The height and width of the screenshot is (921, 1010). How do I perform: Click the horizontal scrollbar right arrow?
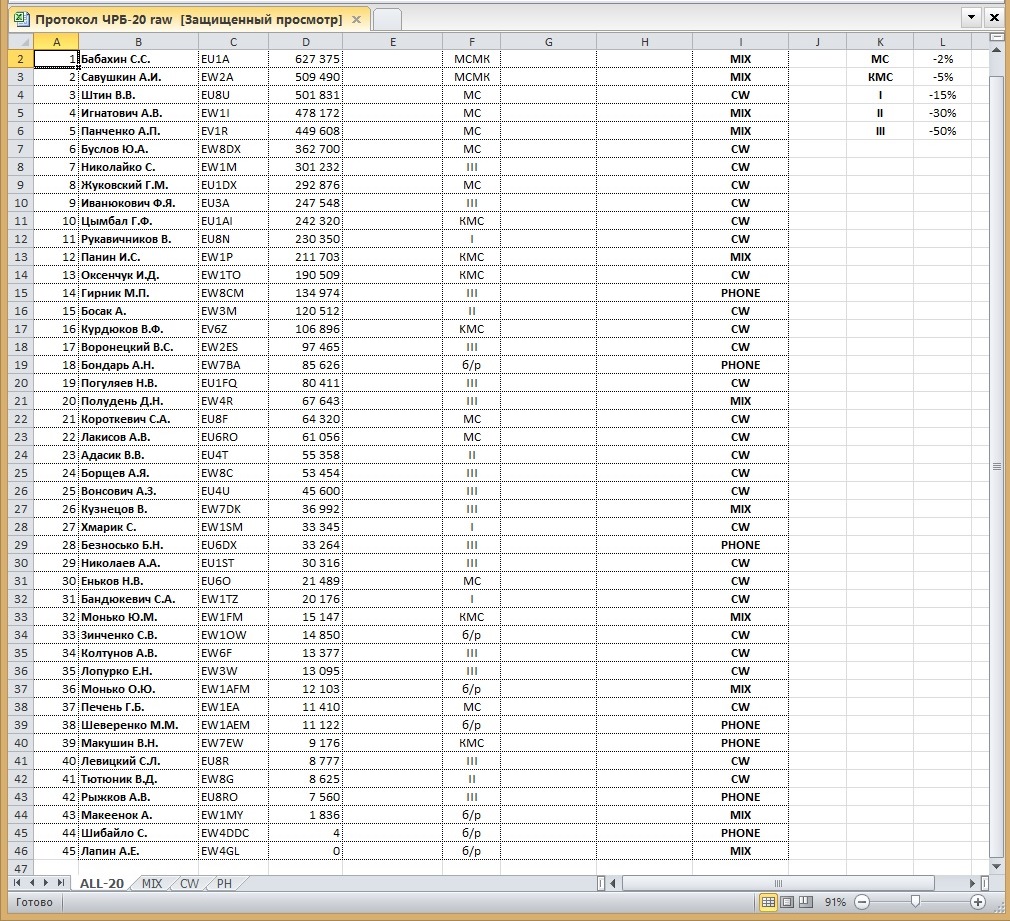point(973,884)
